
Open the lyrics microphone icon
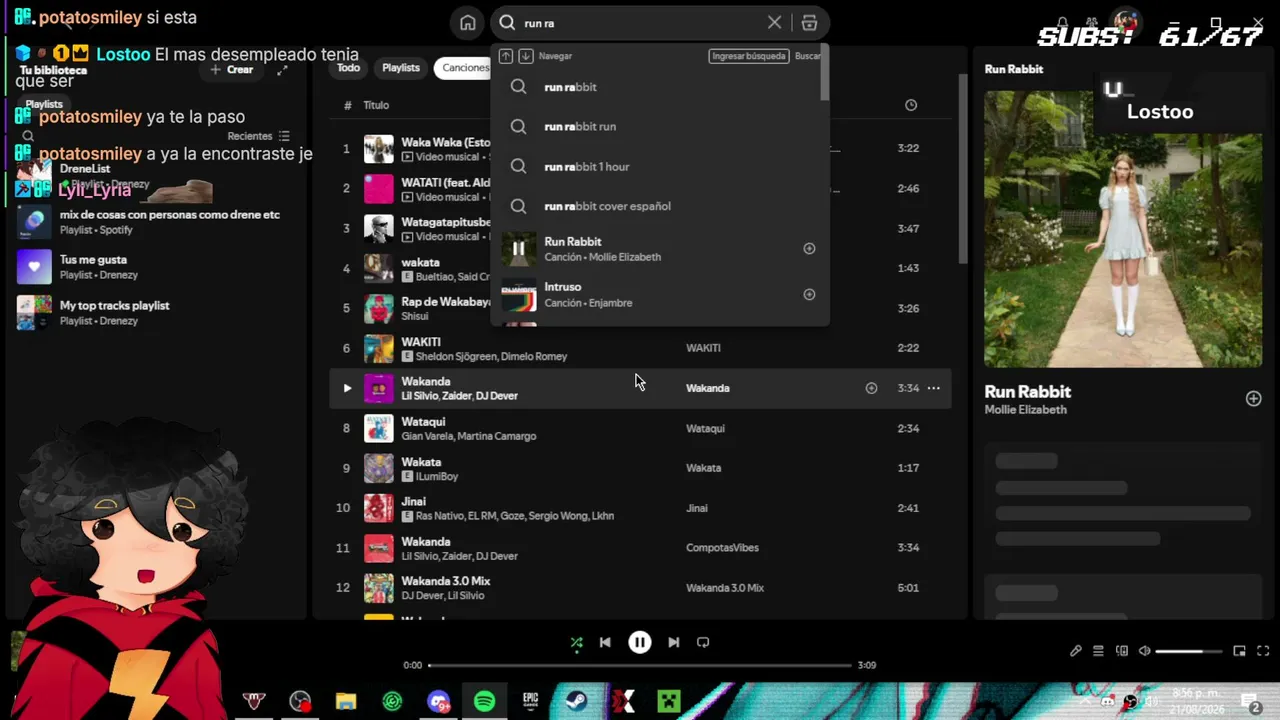click(x=1076, y=651)
